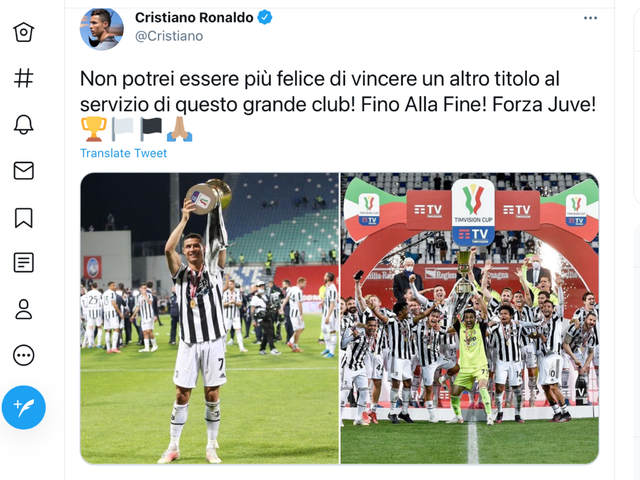Open Lists icon in sidebar
The height and width of the screenshot is (480, 640).
pos(24,262)
